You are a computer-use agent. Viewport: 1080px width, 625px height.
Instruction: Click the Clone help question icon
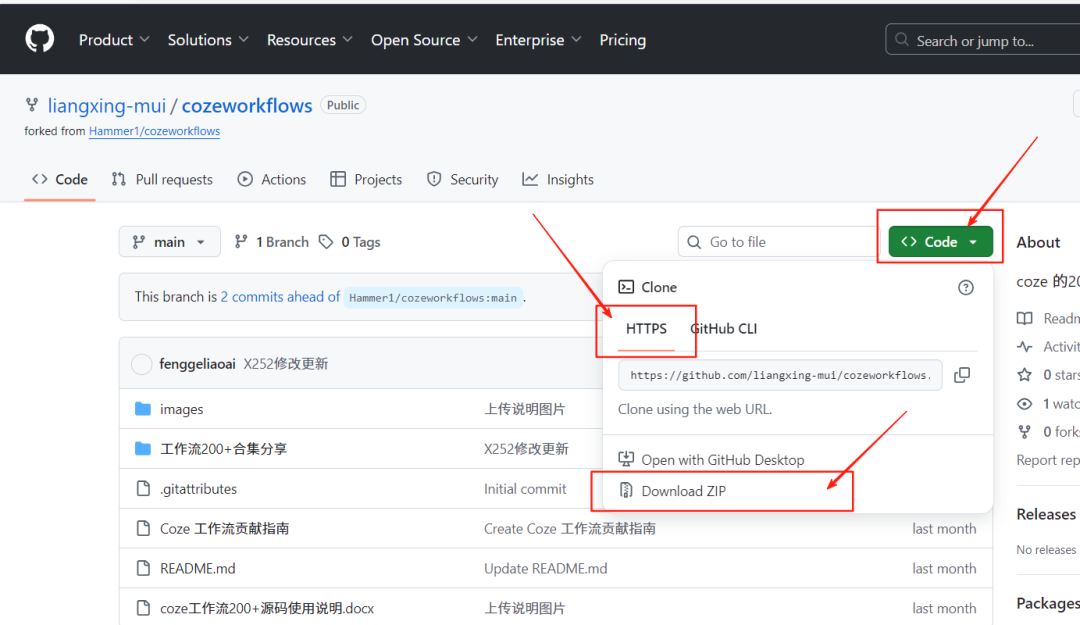[966, 287]
